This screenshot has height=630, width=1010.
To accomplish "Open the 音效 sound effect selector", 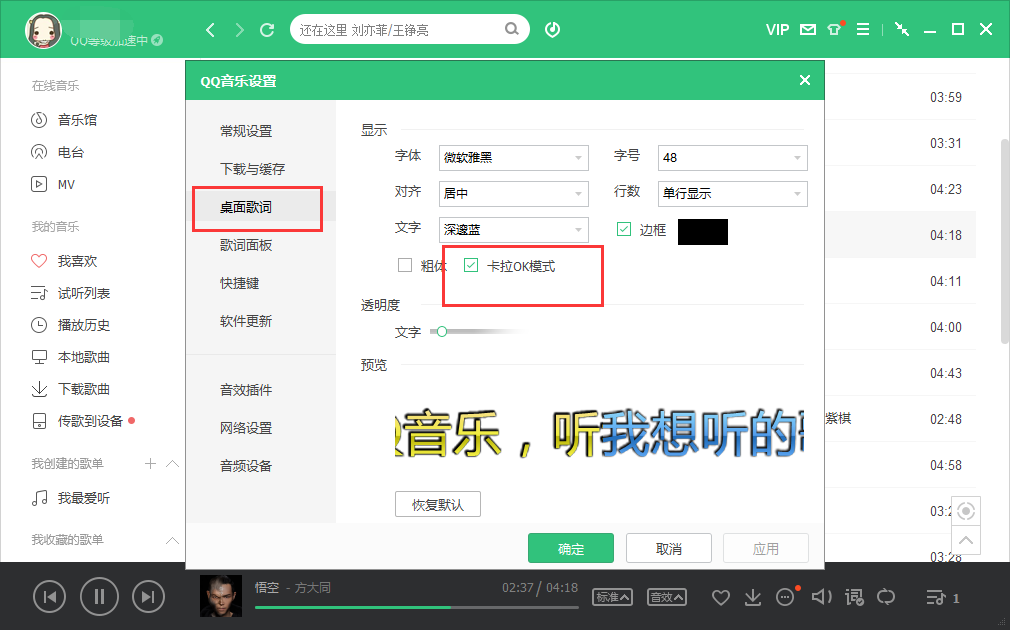I will point(666,597).
